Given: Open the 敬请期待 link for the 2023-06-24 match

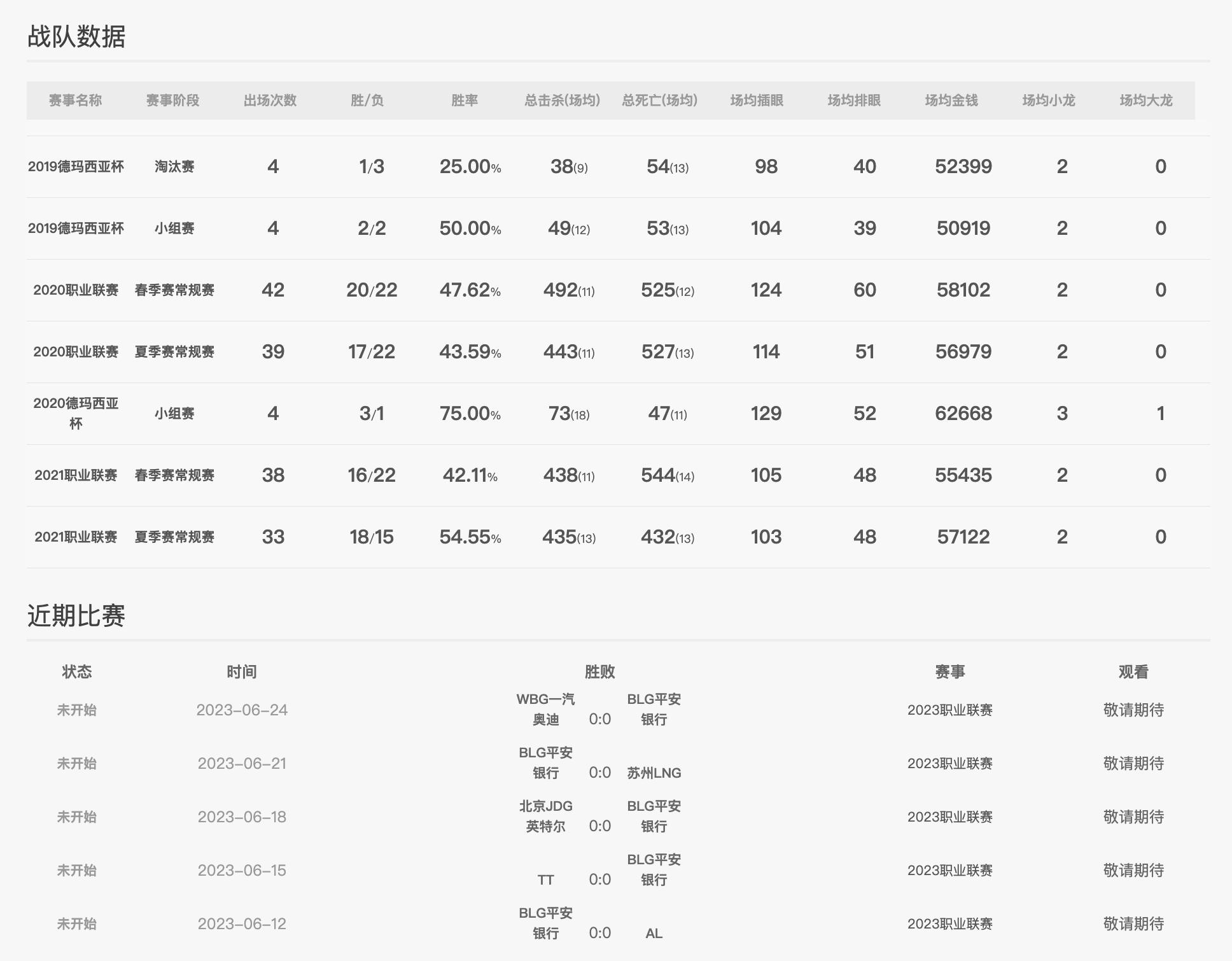Looking at the screenshot, I should click(x=1133, y=710).
